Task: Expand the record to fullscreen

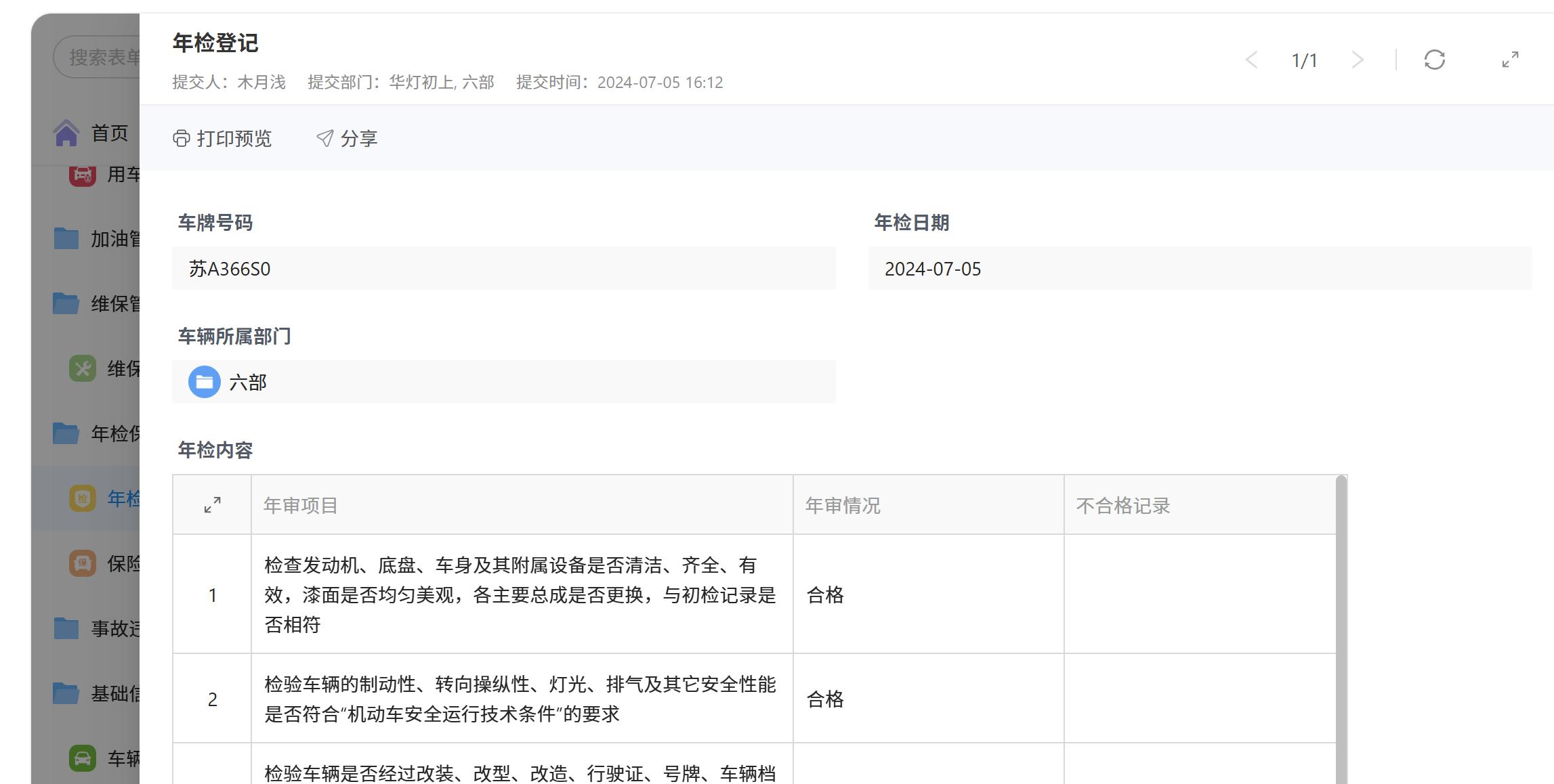Action: tap(1510, 60)
